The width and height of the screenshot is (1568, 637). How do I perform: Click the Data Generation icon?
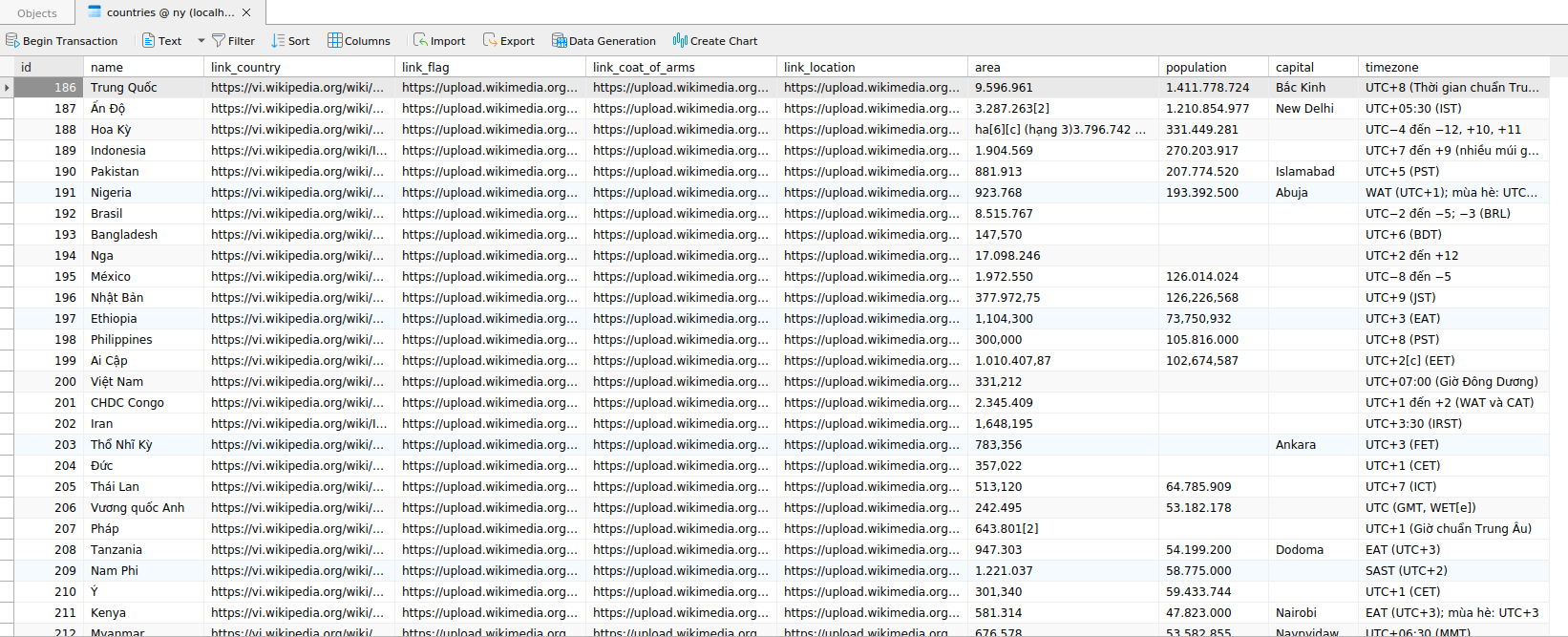pyautogui.click(x=560, y=40)
